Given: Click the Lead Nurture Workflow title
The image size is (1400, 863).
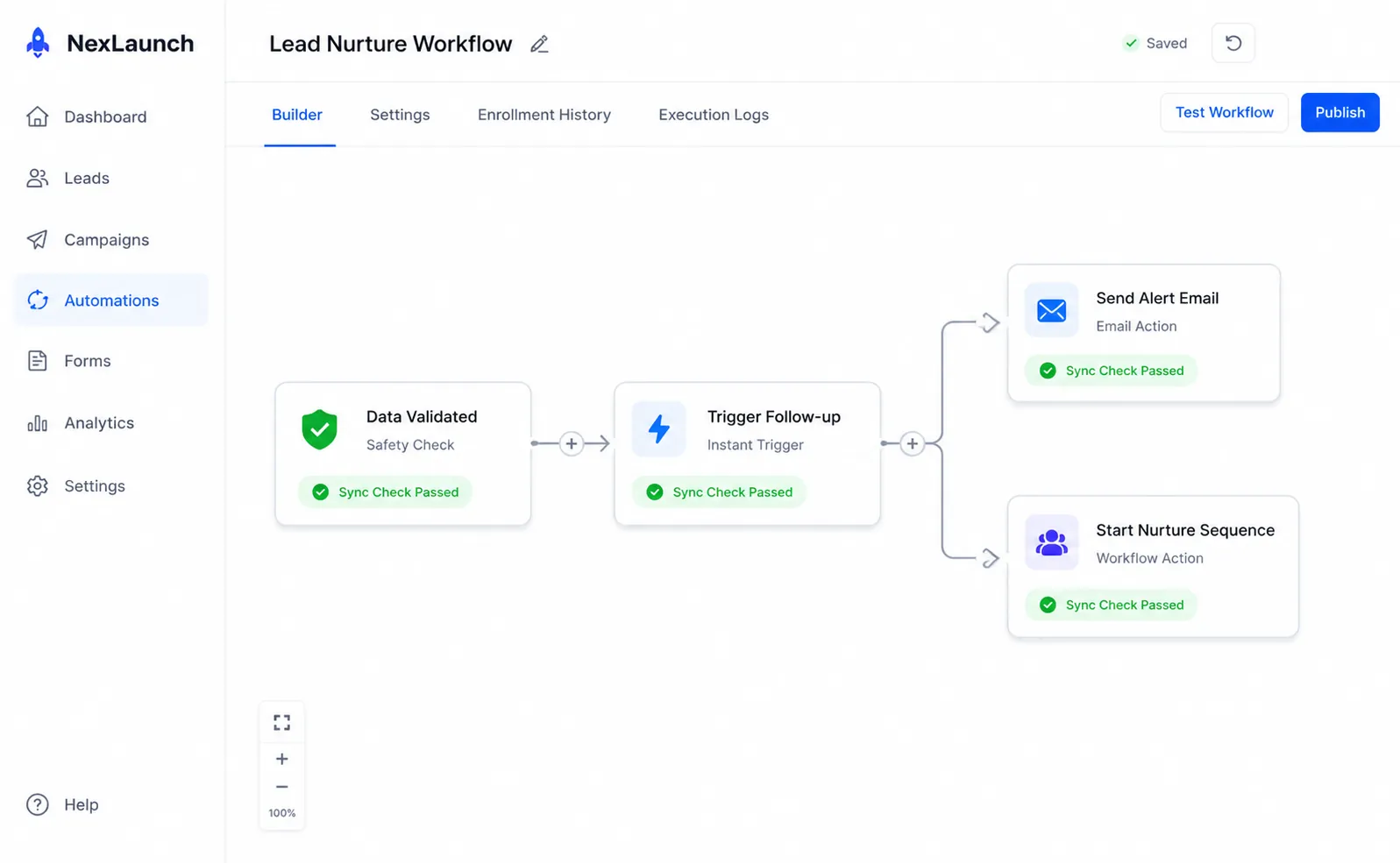Looking at the screenshot, I should 390,44.
